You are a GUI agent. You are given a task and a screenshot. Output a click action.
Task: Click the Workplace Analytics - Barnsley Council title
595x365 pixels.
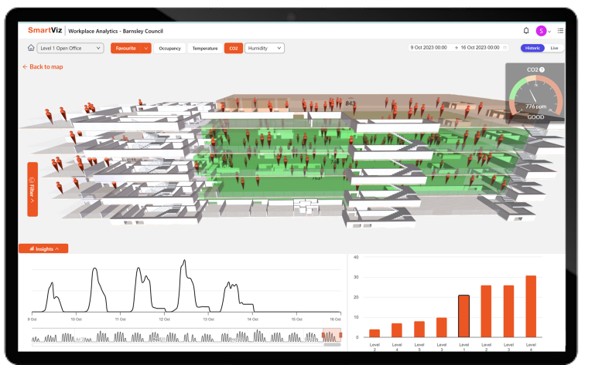pos(115,31)
